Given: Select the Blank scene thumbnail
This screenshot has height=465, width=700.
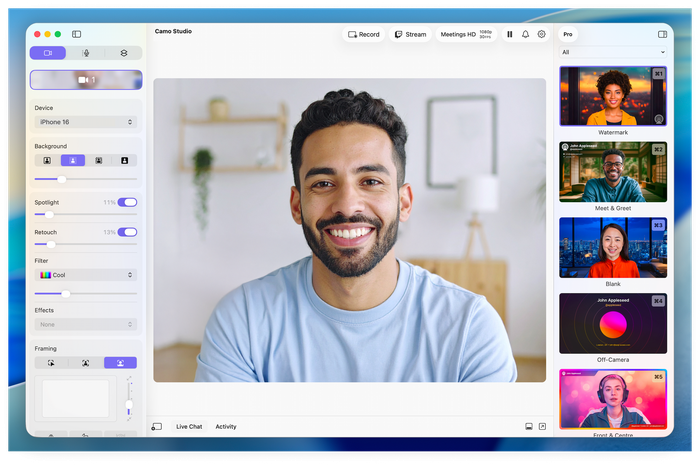Looking at the screenshot, I should pos(613,248).
